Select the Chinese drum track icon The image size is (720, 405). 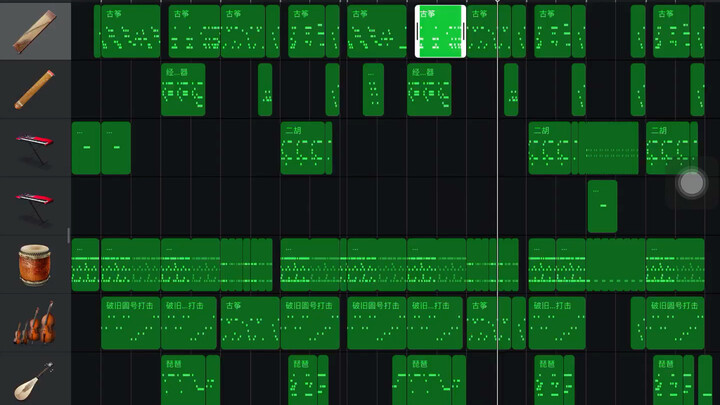pyautogui.click(x=34, y=264)
